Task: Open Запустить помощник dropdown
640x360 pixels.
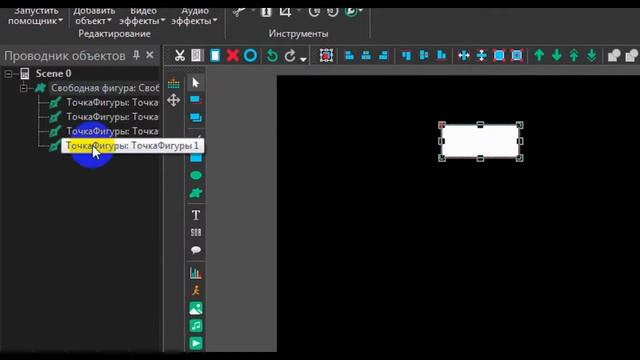Action: pyautogui.click(x=36, y=16)
